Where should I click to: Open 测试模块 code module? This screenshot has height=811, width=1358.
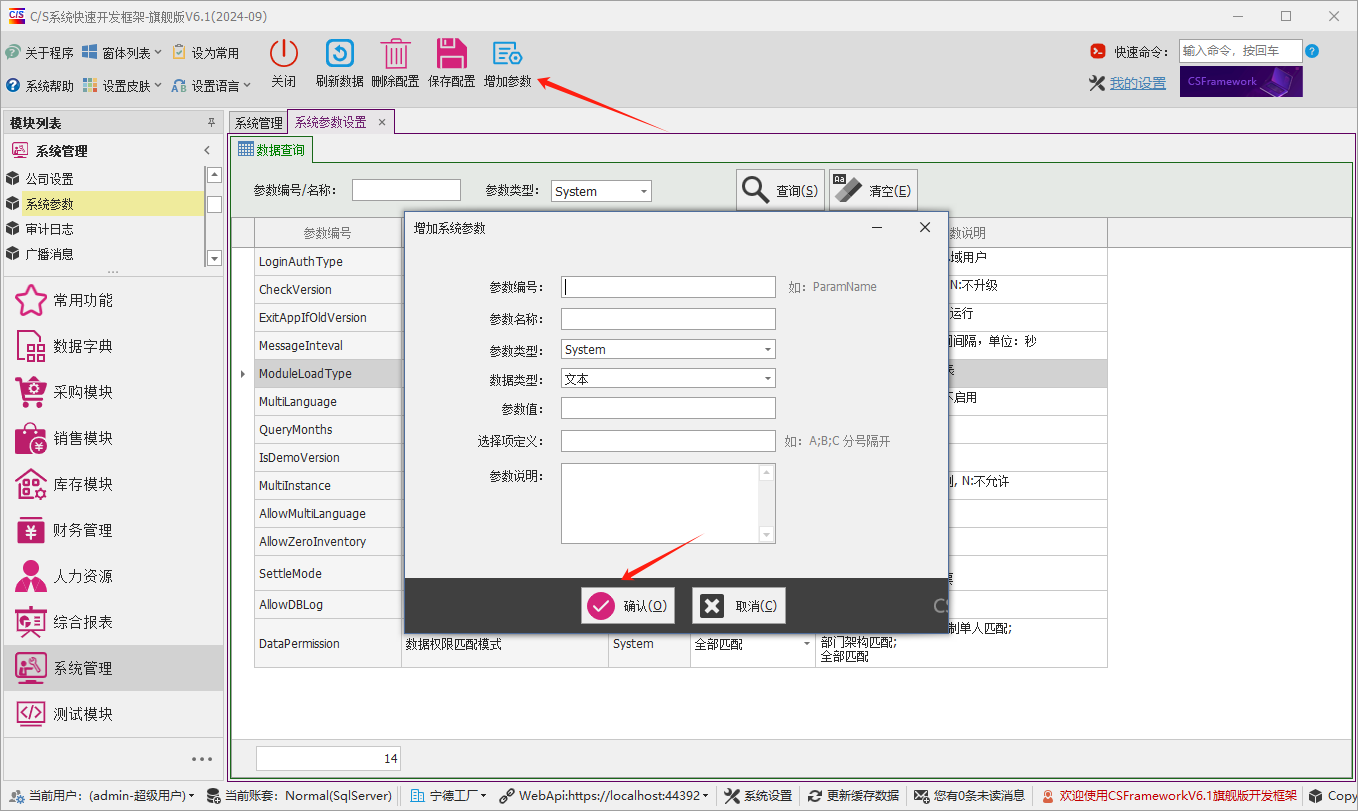point(113,714)
